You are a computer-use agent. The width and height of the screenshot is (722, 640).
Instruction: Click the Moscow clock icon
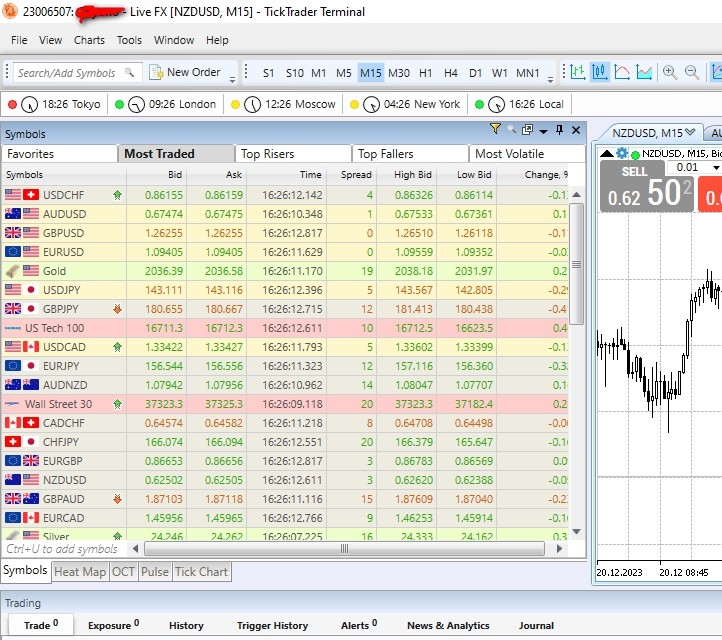[252, 105]
